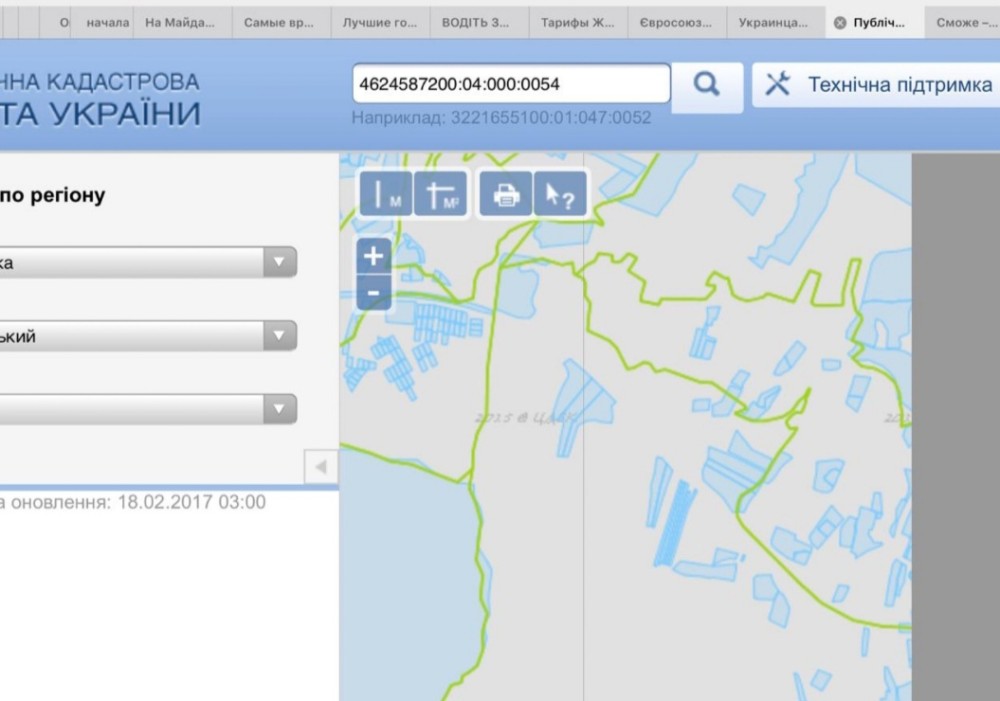Viewport: 1000px width, 701px height.
Task: Click the print map icon
Action: 506,195
